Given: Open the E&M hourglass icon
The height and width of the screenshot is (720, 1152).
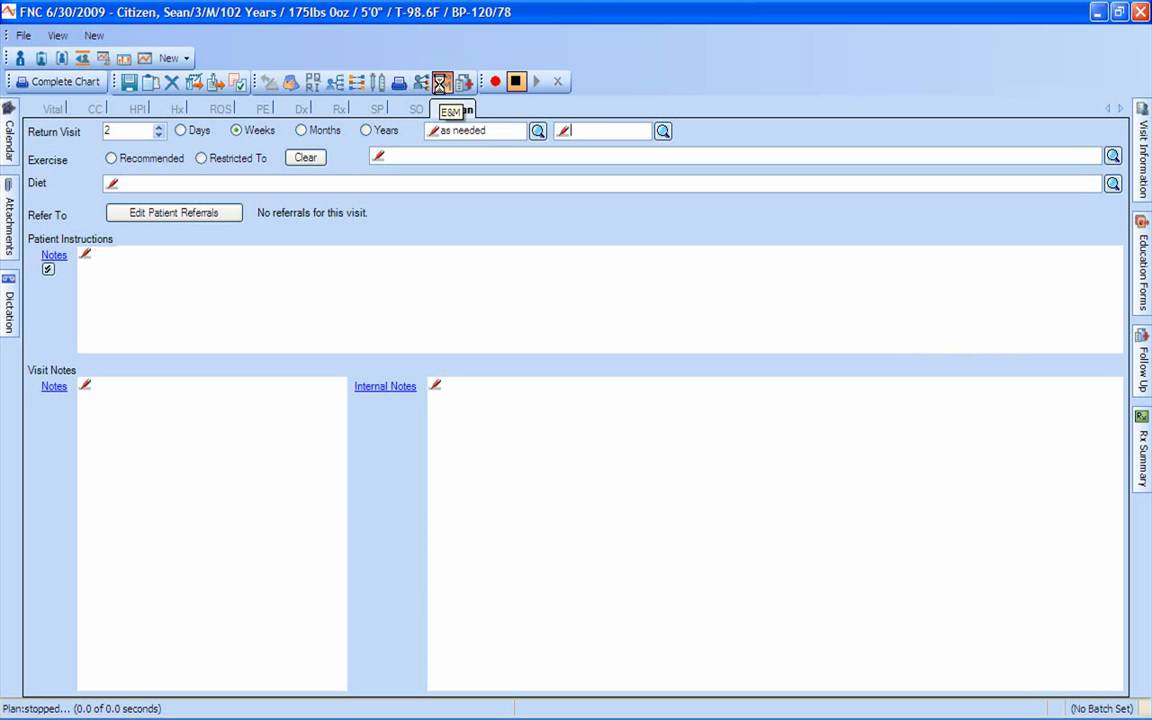Looking at the screenshot, I should [x=442, y=82].
